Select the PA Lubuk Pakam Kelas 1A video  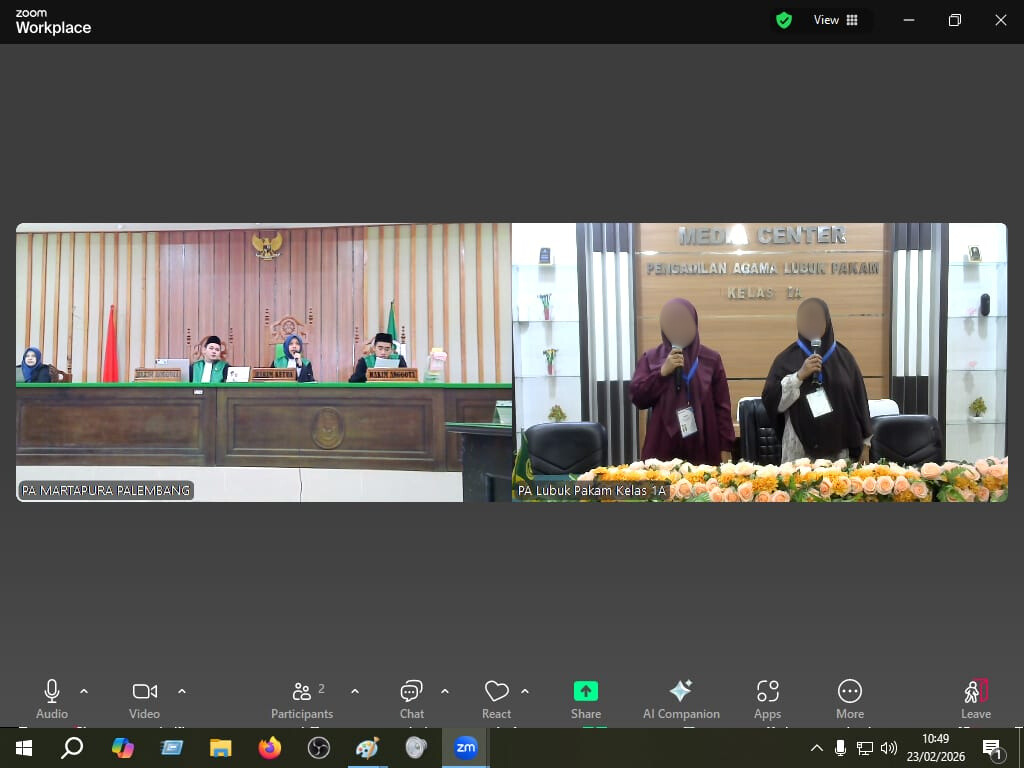[x=760, y=362]
